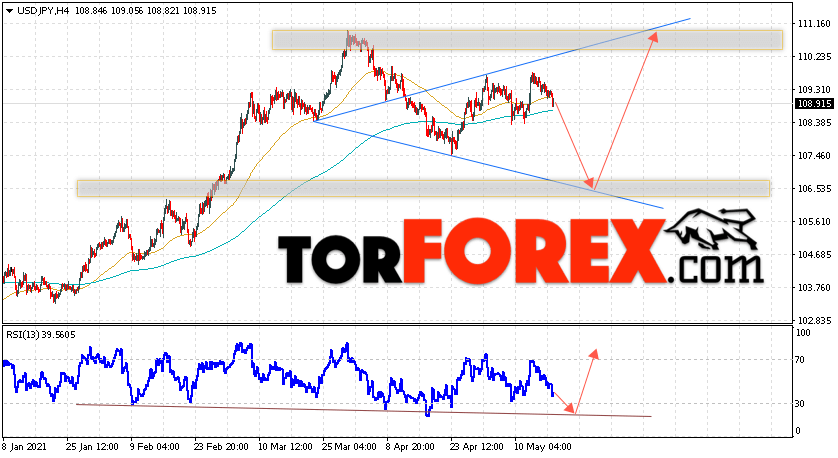Image resolution: width=838 pixels, height=458 pixels.
Task: Select the upper gray resistance zone rectangle
Action: (x=527, y=40)
